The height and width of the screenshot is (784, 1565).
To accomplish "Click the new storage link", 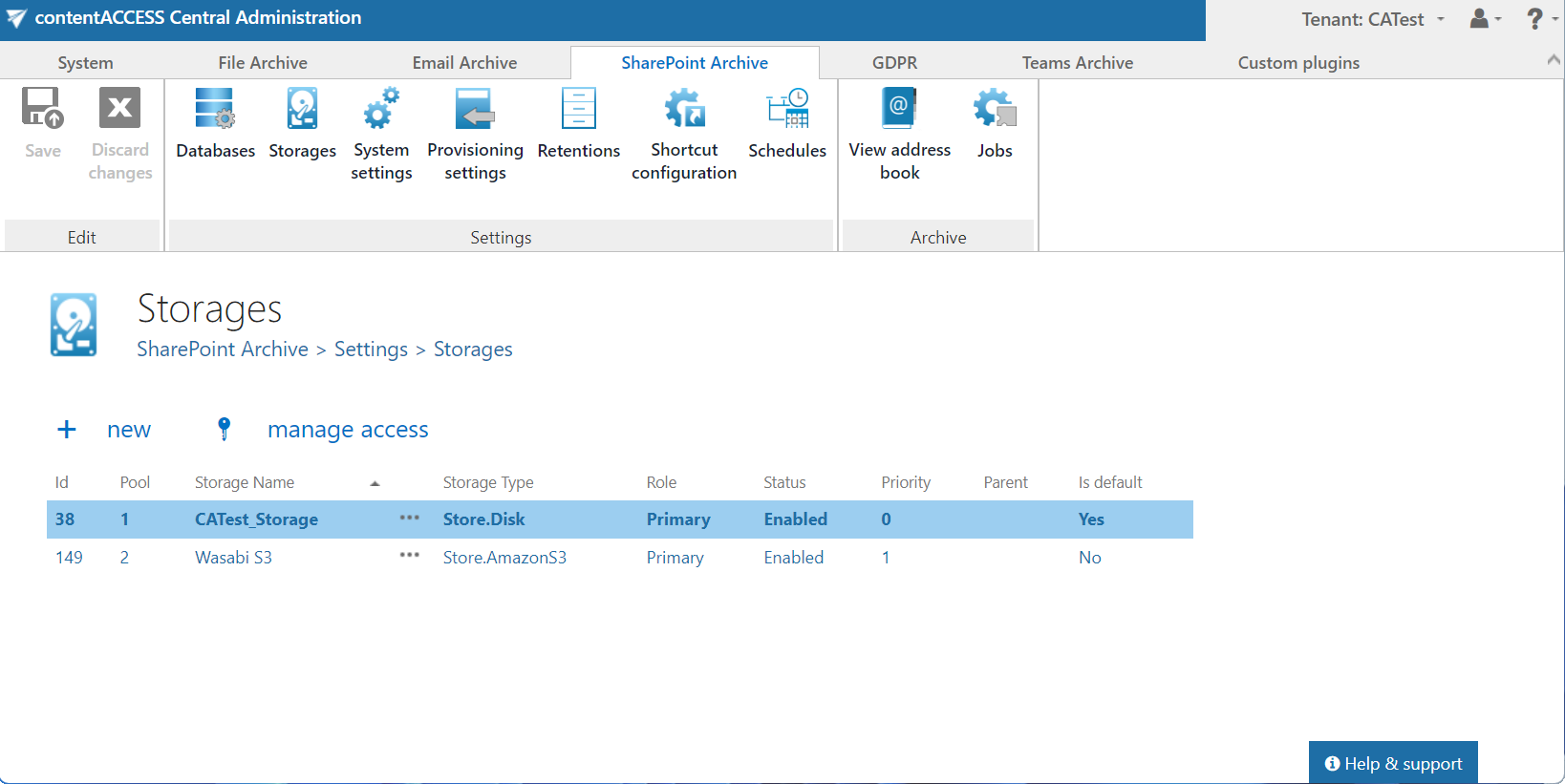I will 129,430.
